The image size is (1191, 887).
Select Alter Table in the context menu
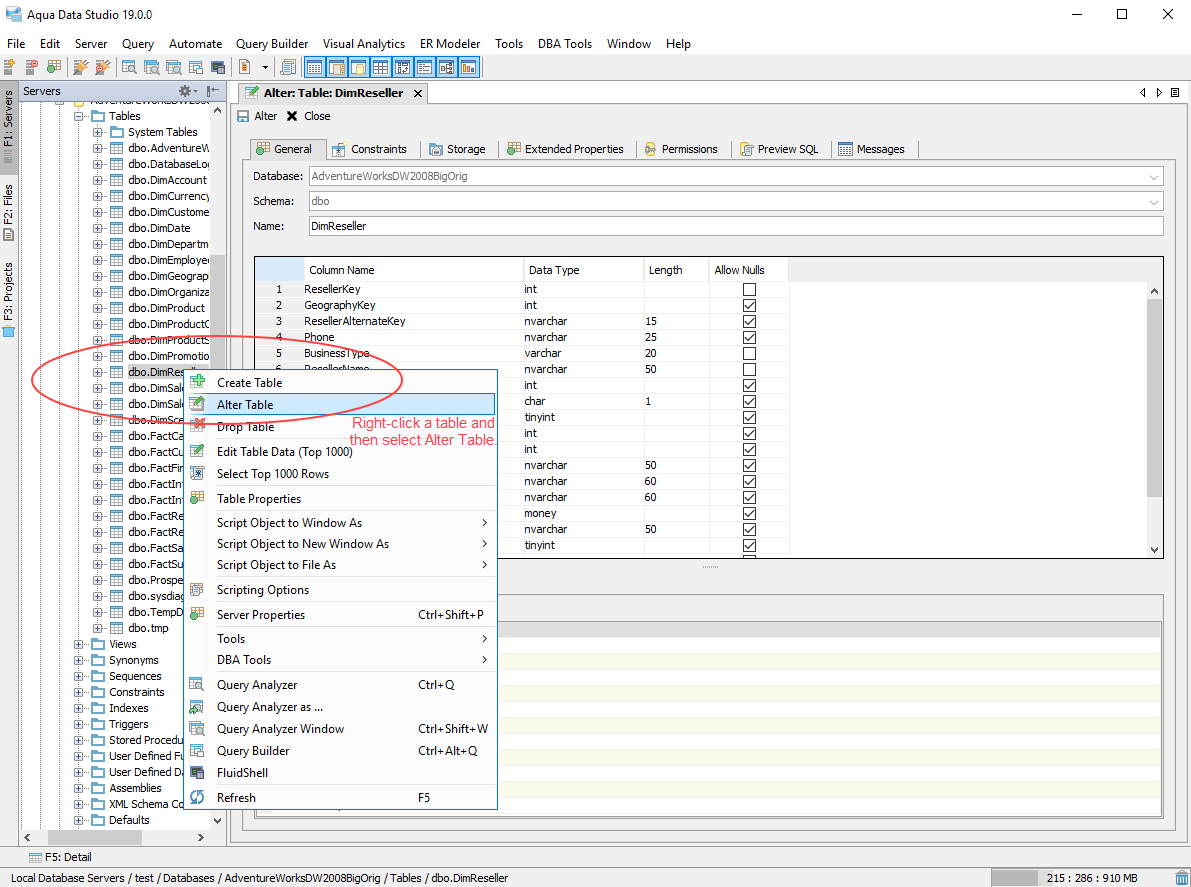(342, 404)
